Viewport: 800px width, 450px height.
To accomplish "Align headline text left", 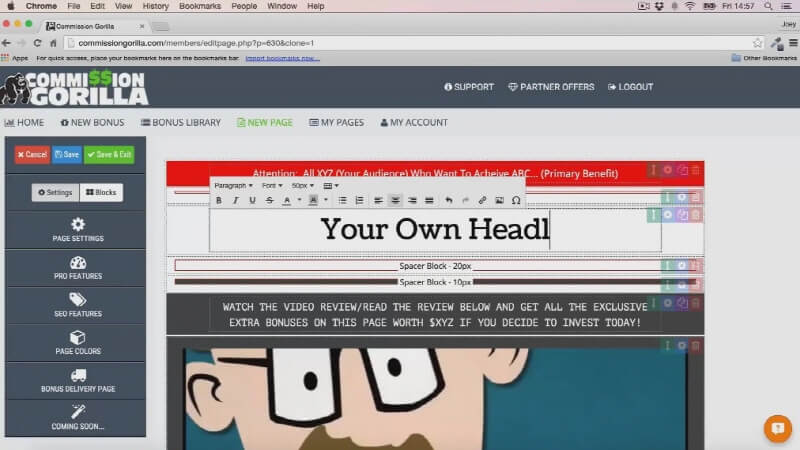I will (x=378, y=201).
